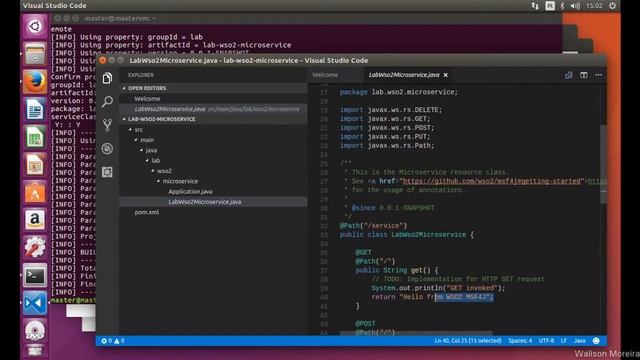640x360 pixels.
Task: Change line endings via LF
Action: 564,340
